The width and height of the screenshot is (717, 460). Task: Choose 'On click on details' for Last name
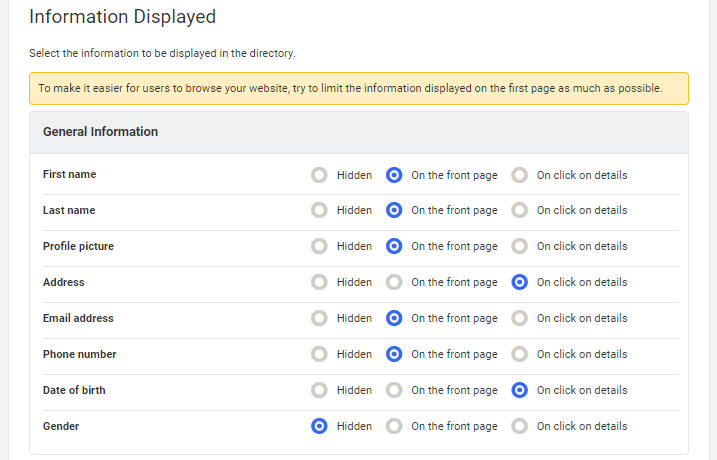pos(519,211)
